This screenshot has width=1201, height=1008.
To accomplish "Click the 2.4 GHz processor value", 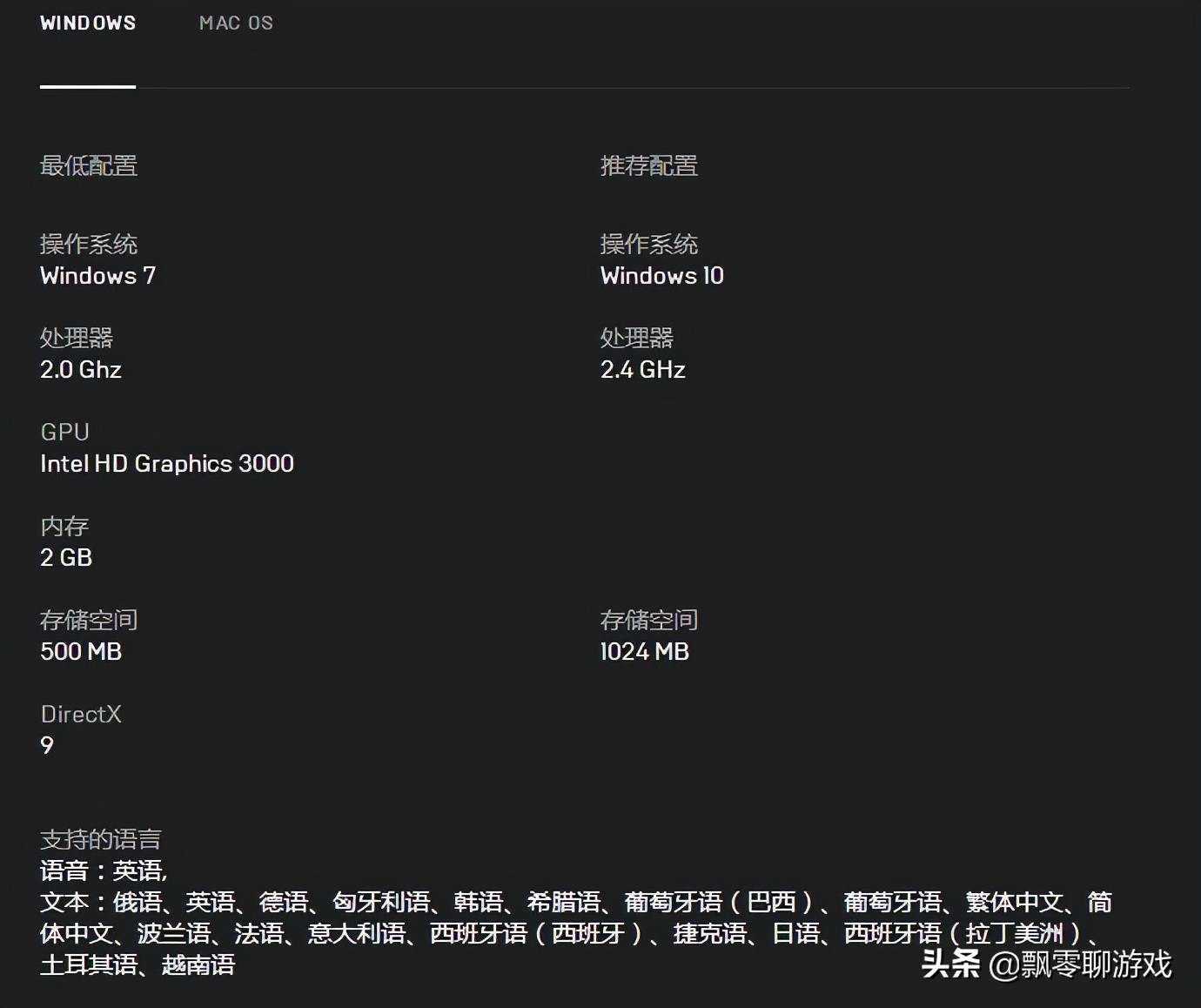I will coord(641,369).
